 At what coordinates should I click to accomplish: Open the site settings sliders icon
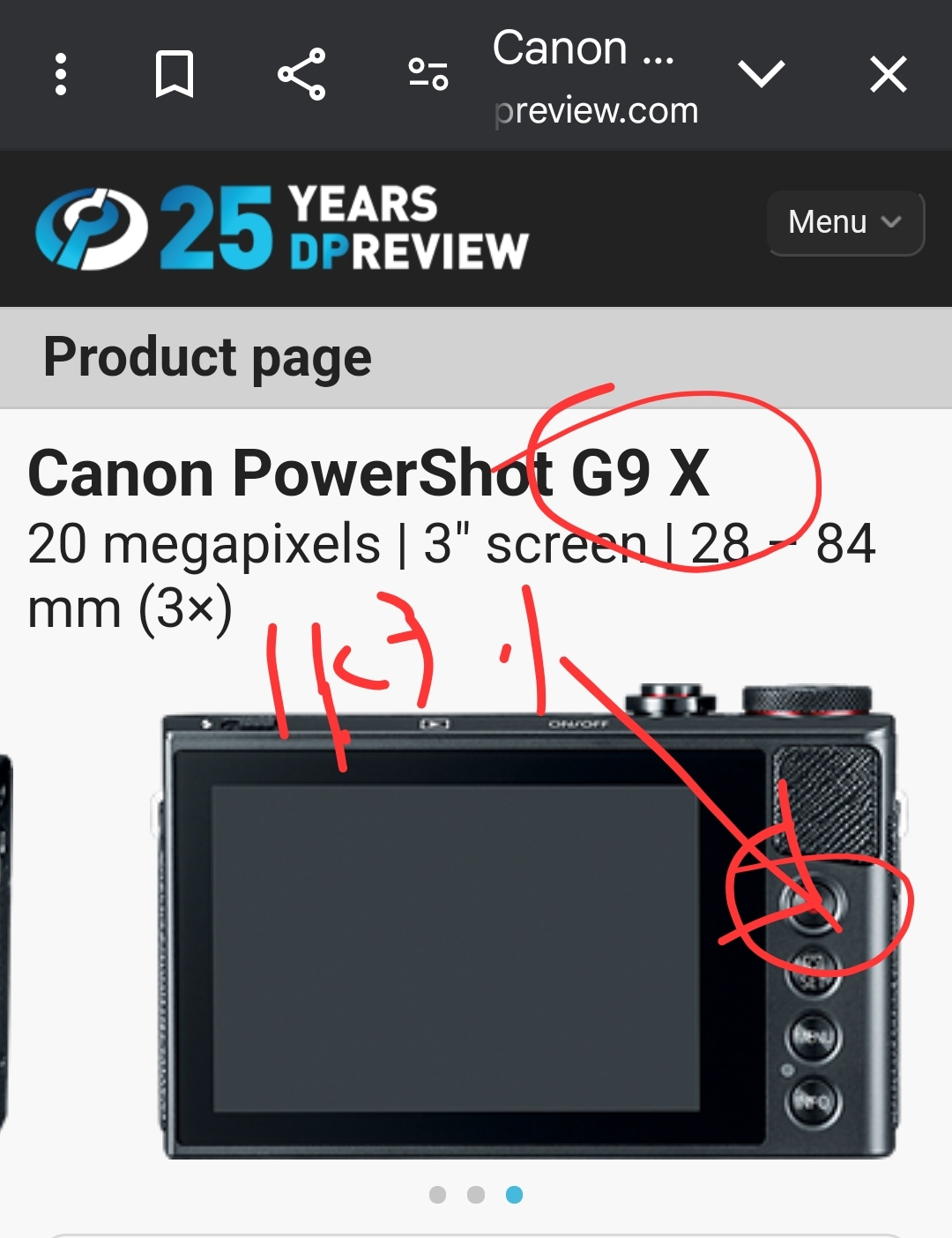click(428, 74)
